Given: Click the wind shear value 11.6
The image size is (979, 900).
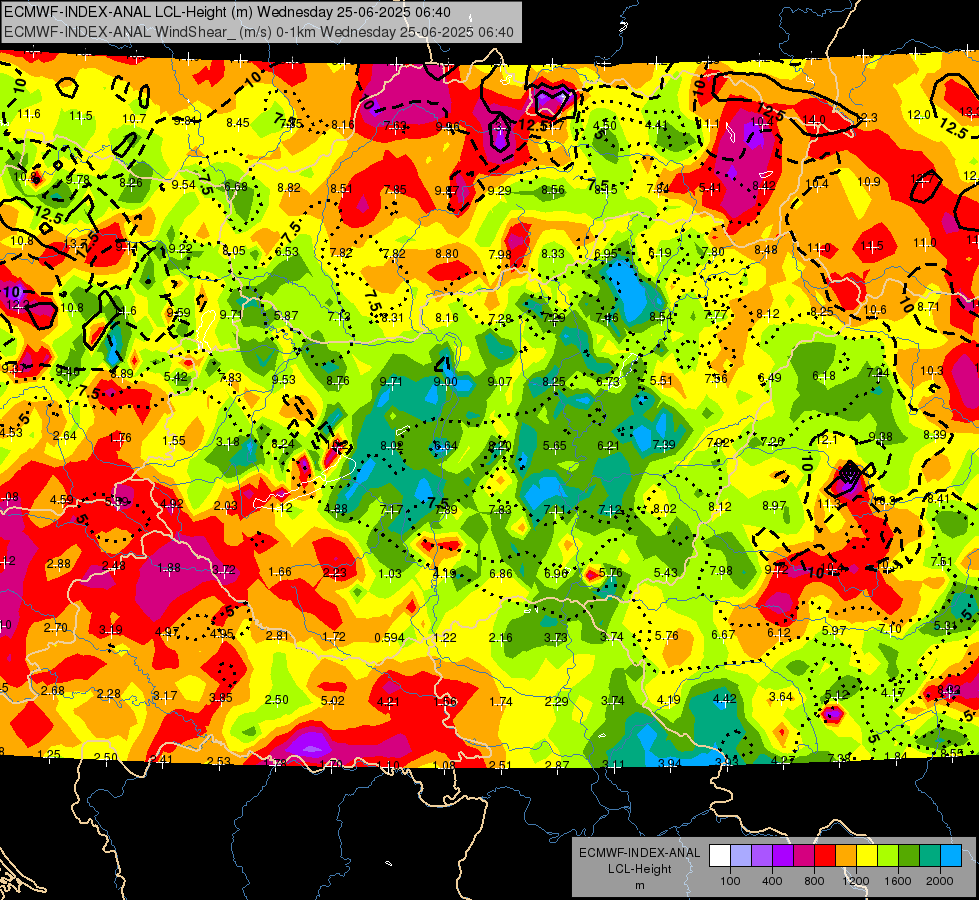Looking at the screenshot, I should [29, 114].
